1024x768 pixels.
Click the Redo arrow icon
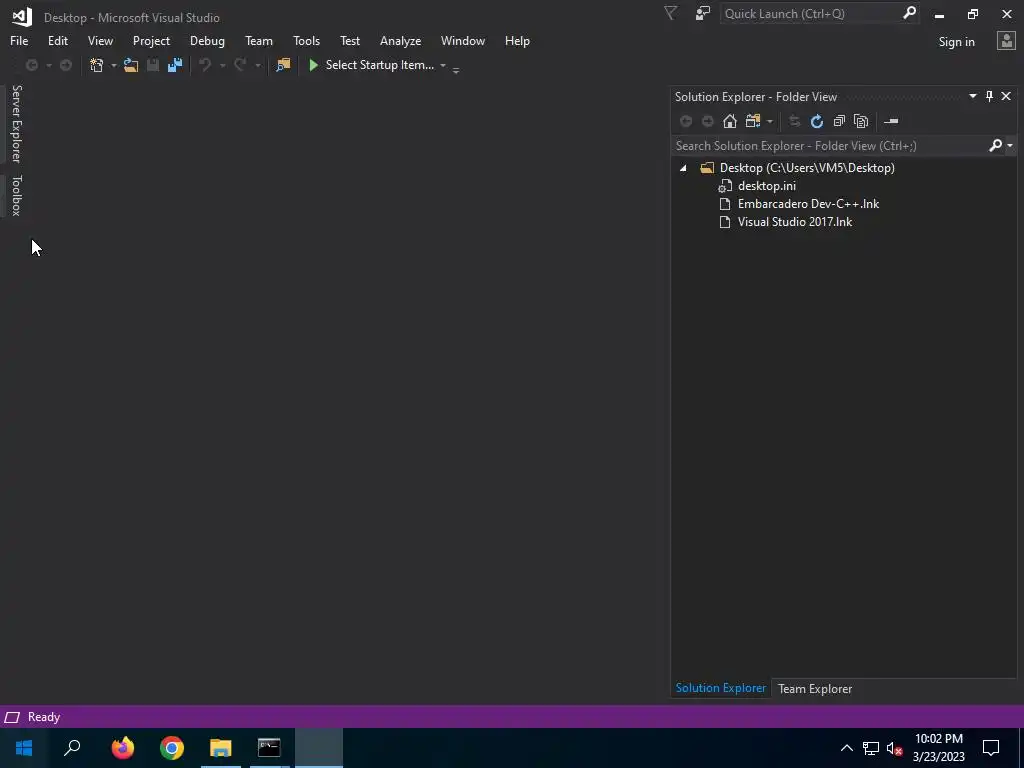click(x=240, y=65)
